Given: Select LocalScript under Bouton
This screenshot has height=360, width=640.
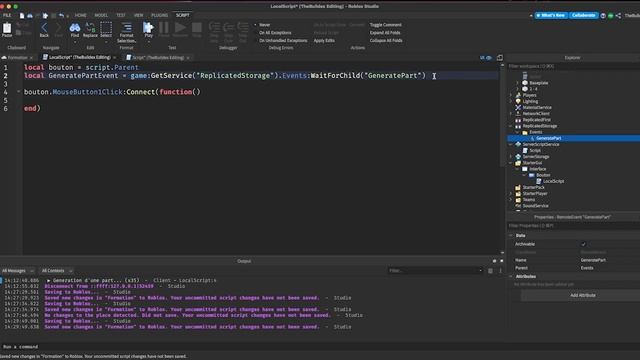Looking at the screenshot, I should [553, 181].
